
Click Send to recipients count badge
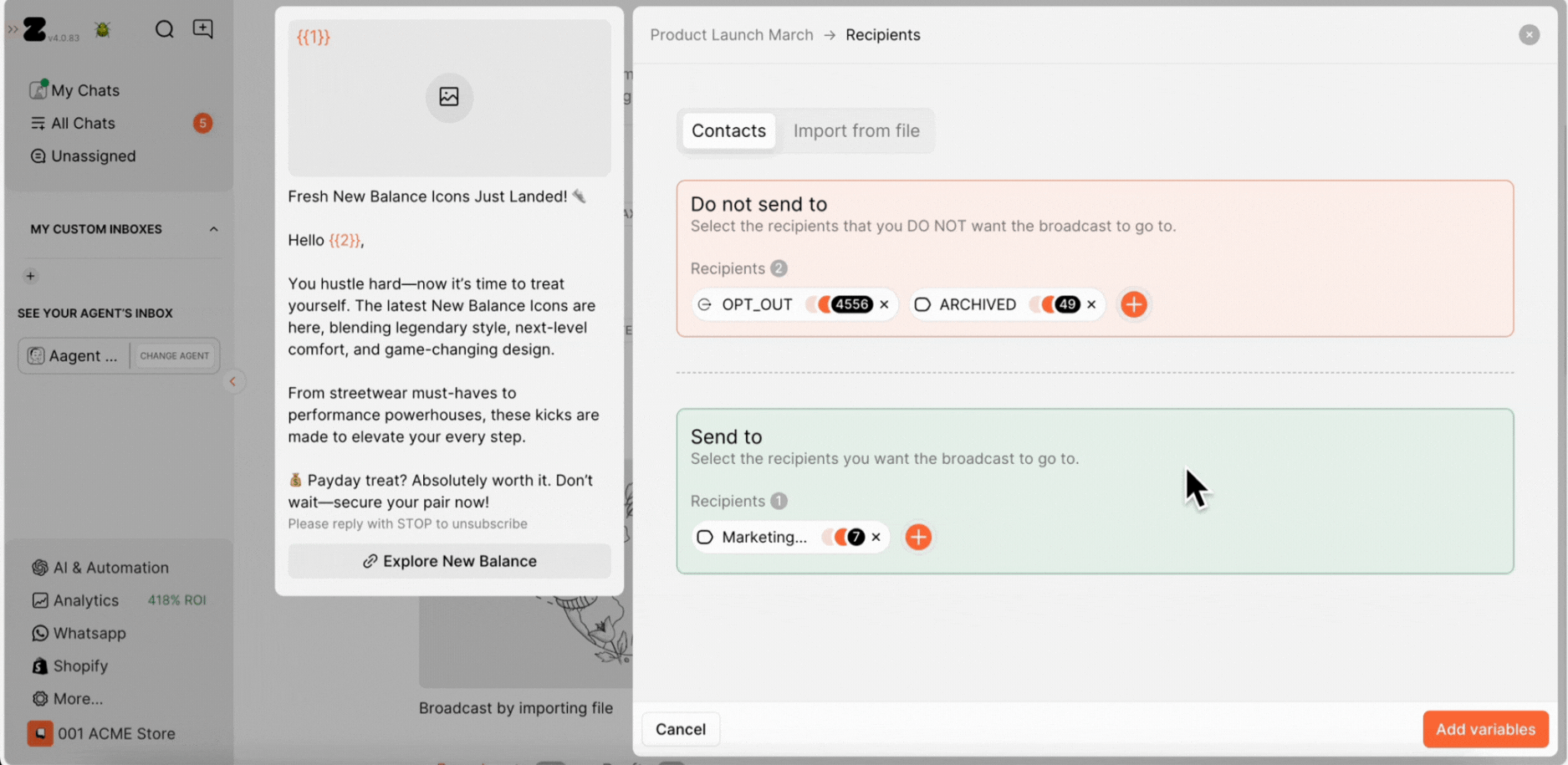(779, 501)
